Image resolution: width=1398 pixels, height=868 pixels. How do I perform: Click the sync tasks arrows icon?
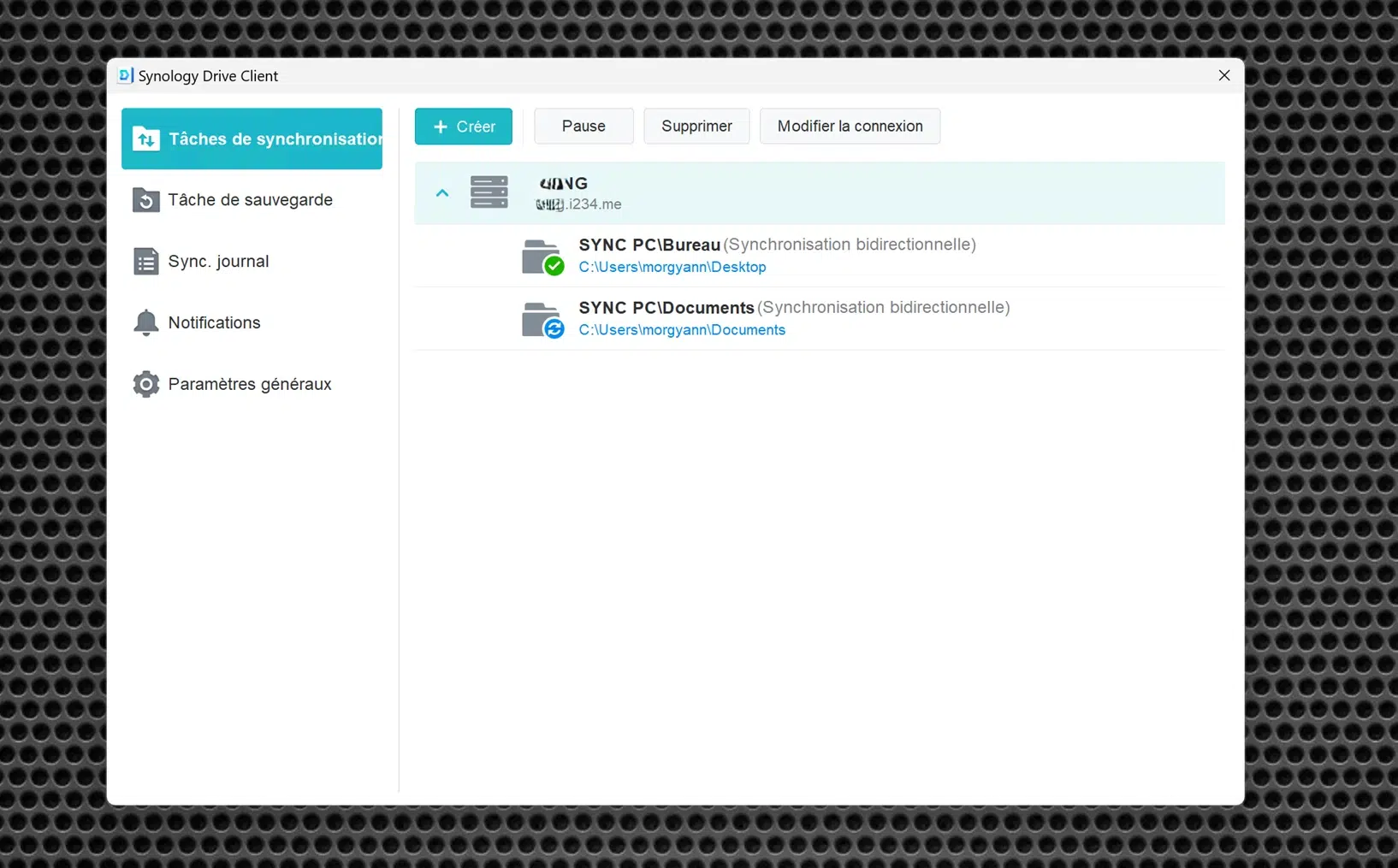click(146, 139)
